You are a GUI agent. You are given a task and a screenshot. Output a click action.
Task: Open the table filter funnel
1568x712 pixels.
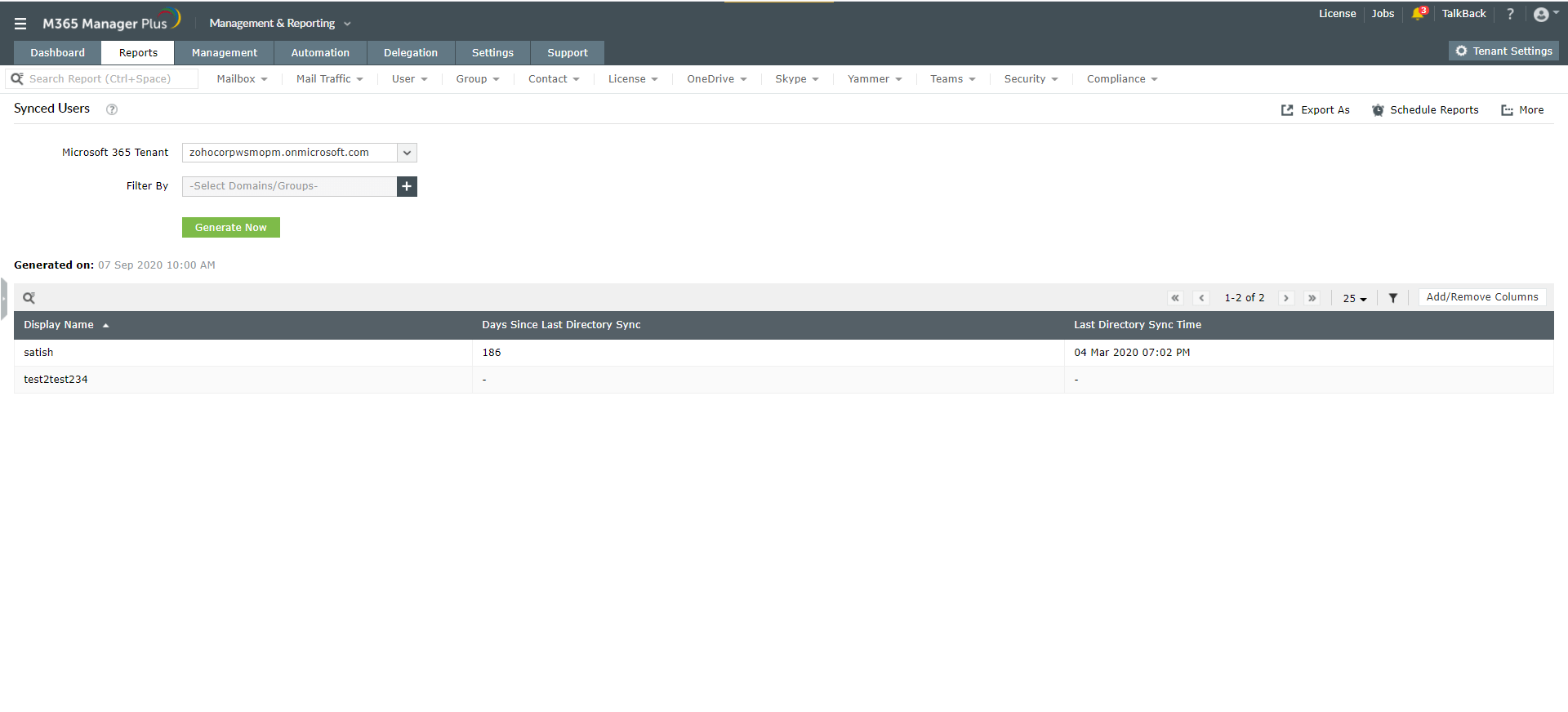pyautogui.click(x=1393, y=298)
